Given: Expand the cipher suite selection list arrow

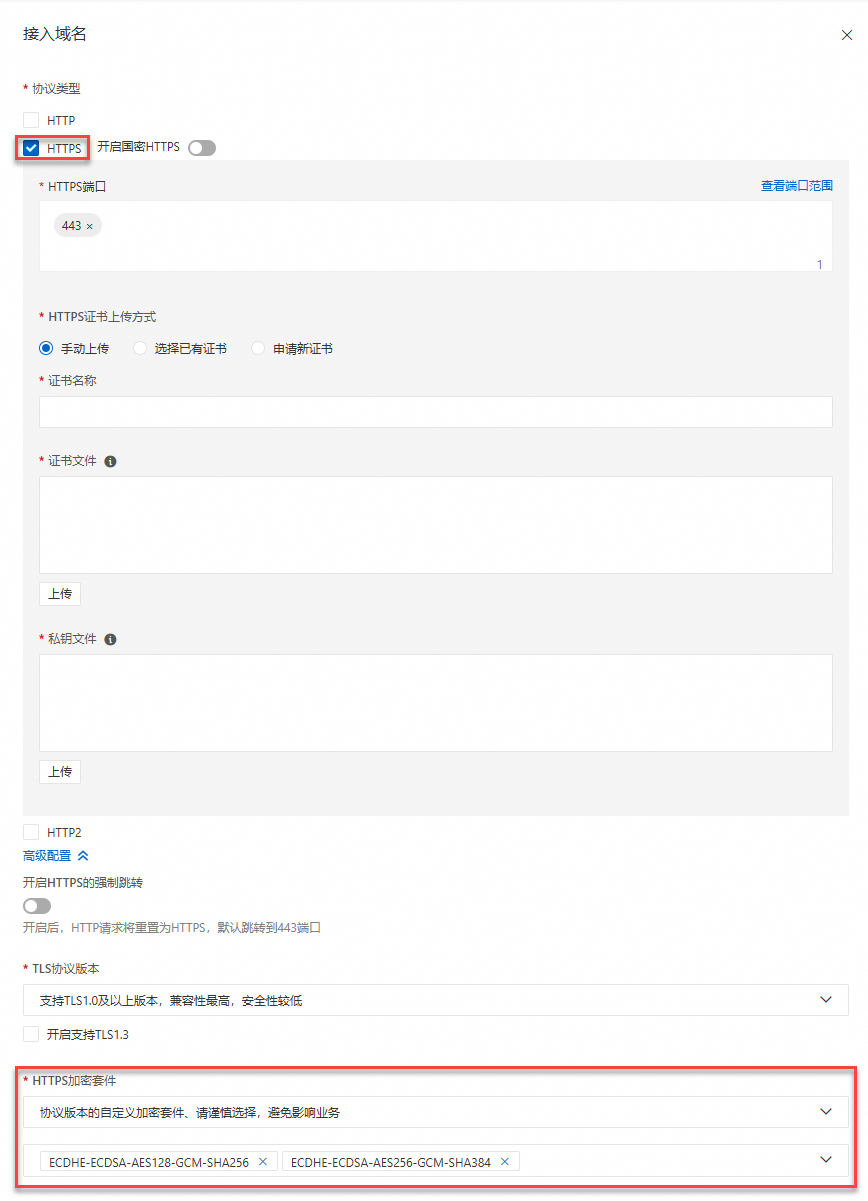Looking at the screenshot, I should tap(826, 1160).
